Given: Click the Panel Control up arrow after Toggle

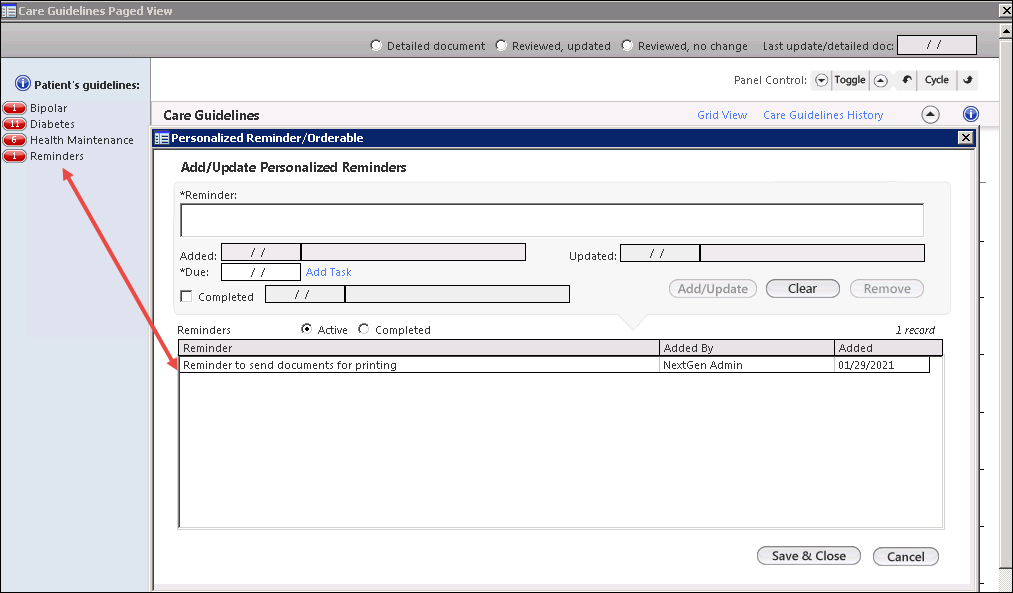Looking at the screenshot, I should 880,80.
